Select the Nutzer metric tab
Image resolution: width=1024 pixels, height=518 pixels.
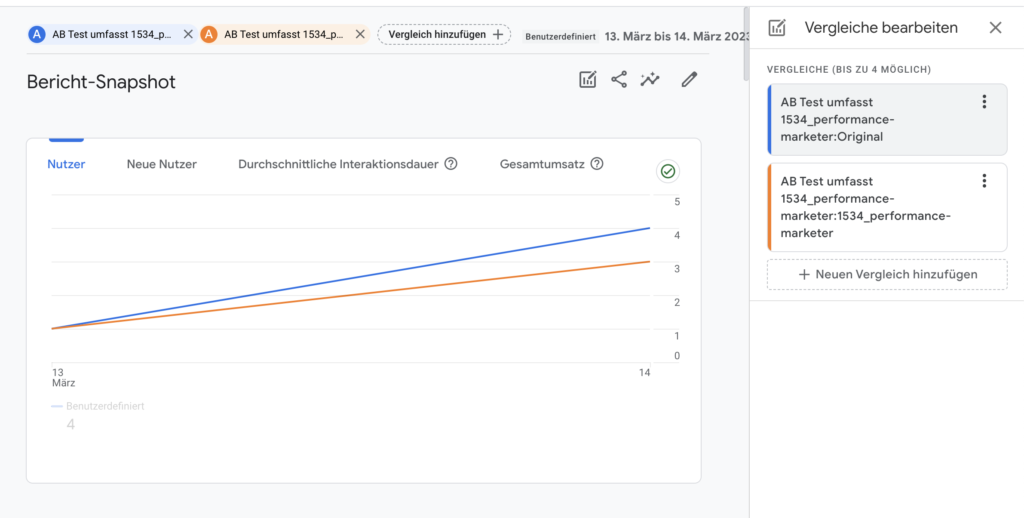click(x=66, y=164)
